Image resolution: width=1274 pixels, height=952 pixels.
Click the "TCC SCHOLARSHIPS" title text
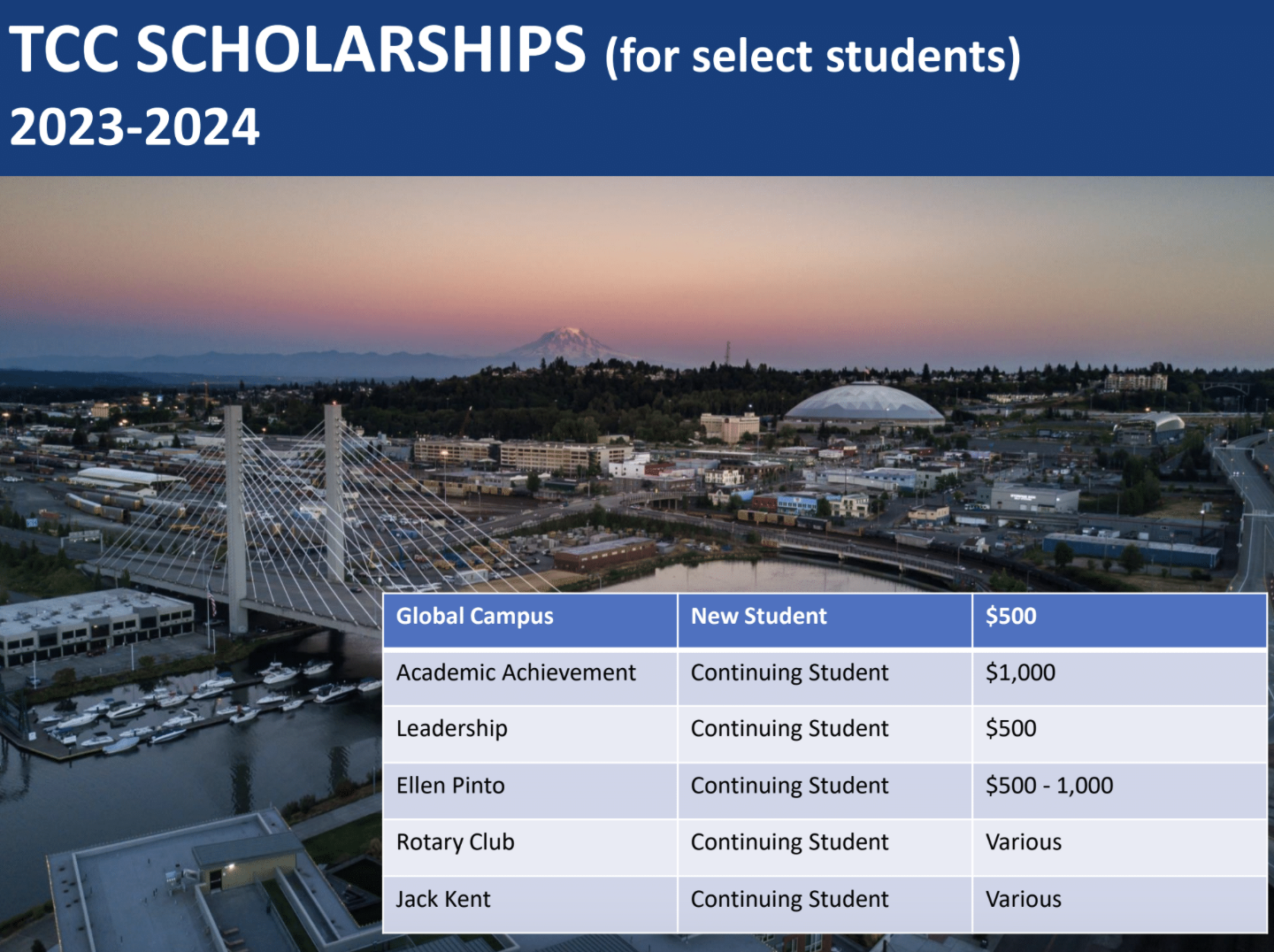click(297, 50)
